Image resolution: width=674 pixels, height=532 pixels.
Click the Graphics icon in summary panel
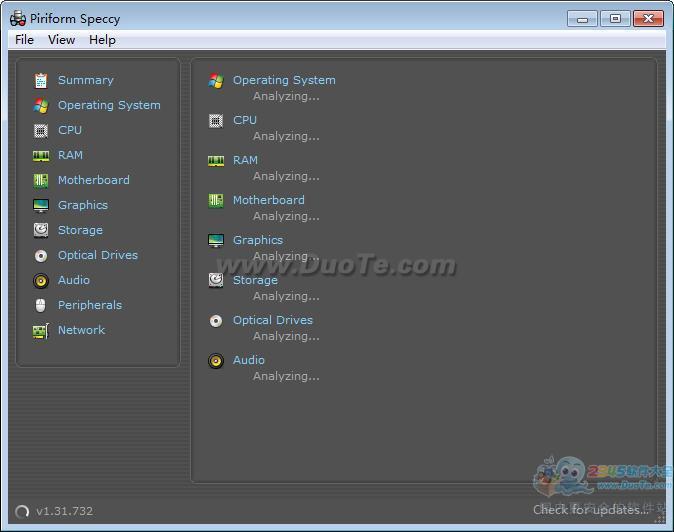(216, 241)
